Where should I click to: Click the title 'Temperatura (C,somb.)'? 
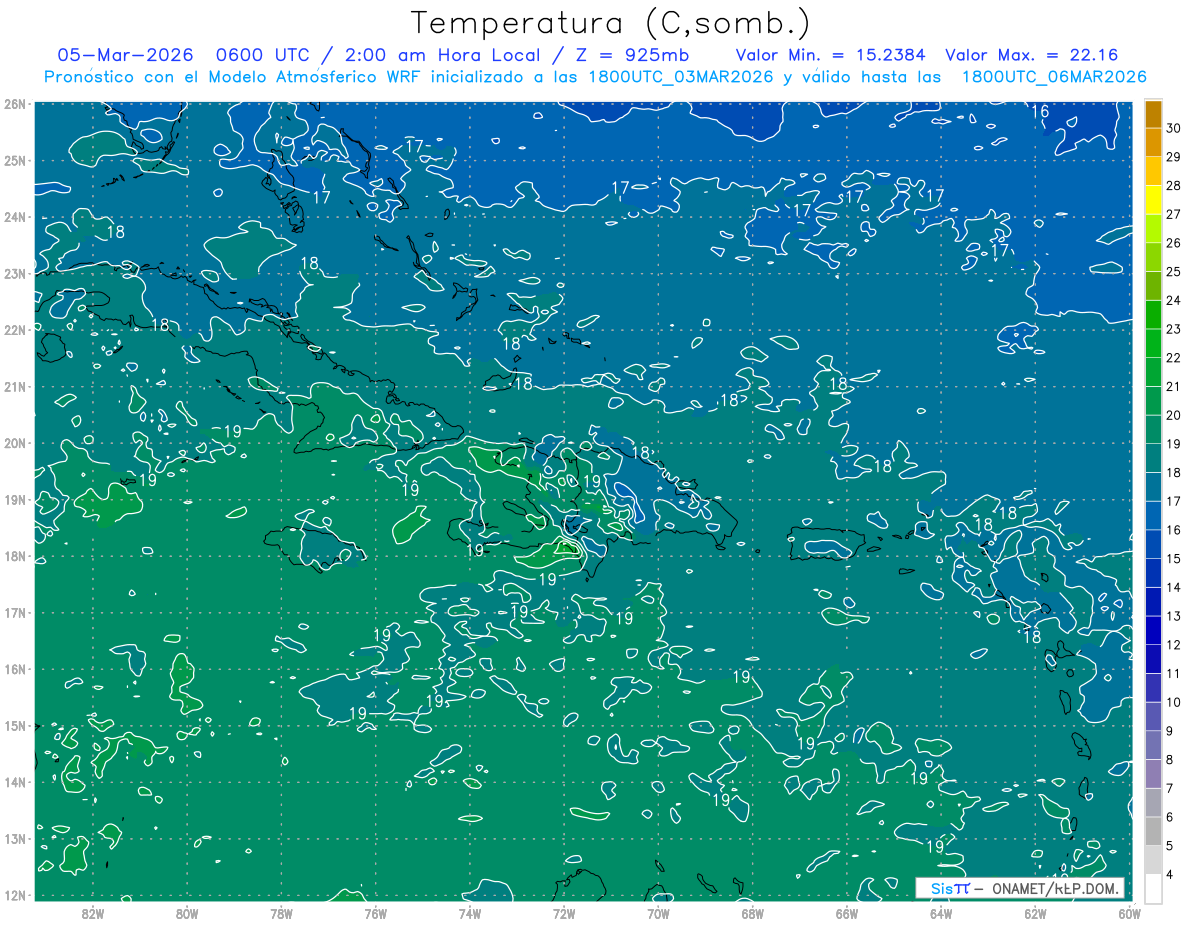(610, 23)
